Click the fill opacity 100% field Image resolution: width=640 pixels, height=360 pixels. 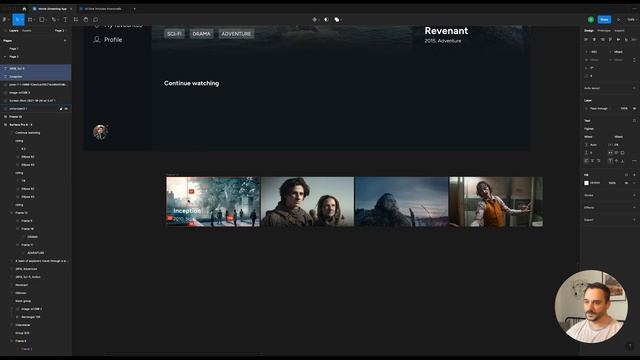612,183
